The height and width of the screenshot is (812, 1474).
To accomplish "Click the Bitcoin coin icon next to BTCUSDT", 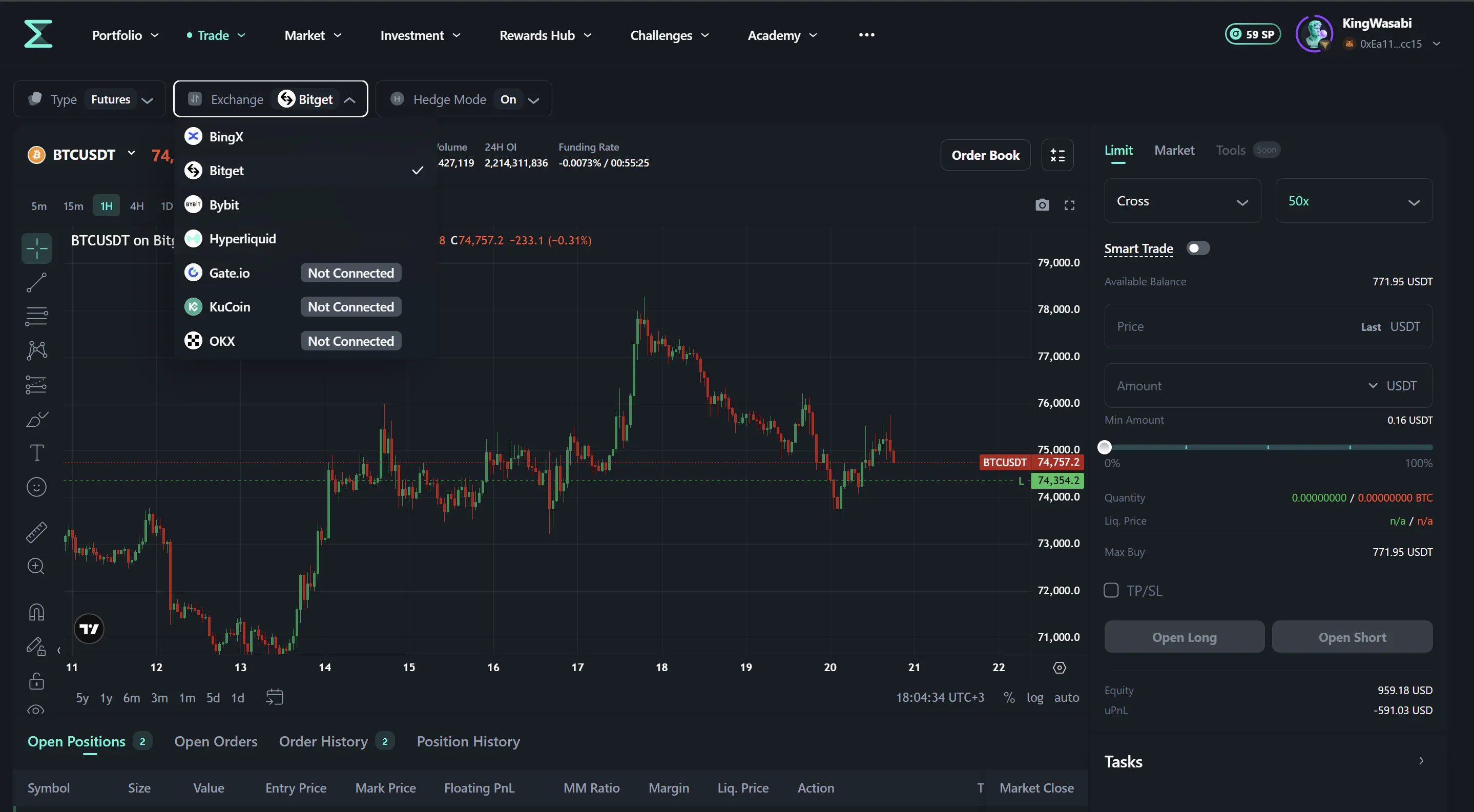I will 36,155.
